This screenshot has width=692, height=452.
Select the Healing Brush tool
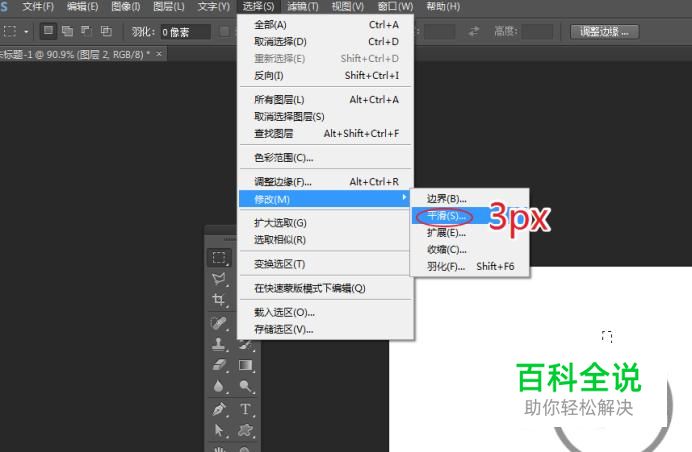219,323
